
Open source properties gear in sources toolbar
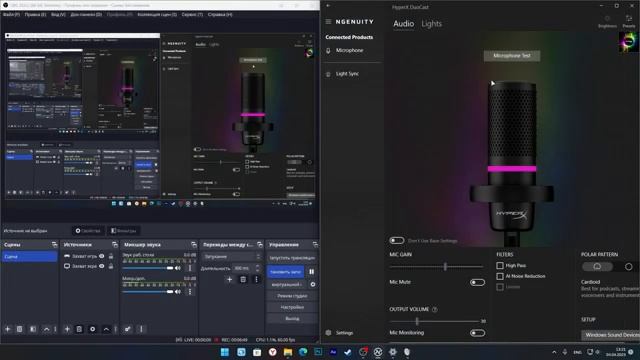point(93,329)
